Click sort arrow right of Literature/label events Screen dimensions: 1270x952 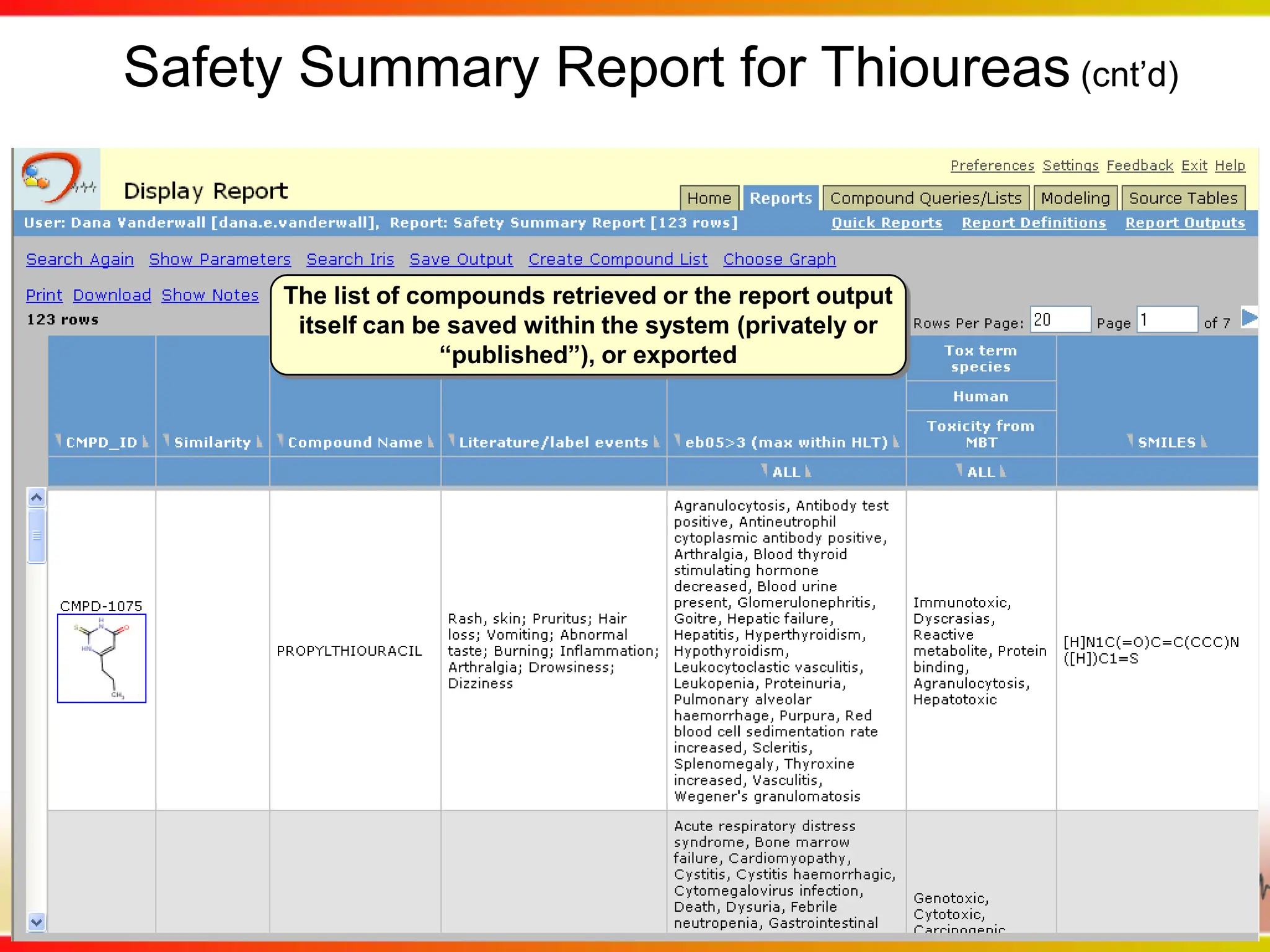click(x=657, y=441)
